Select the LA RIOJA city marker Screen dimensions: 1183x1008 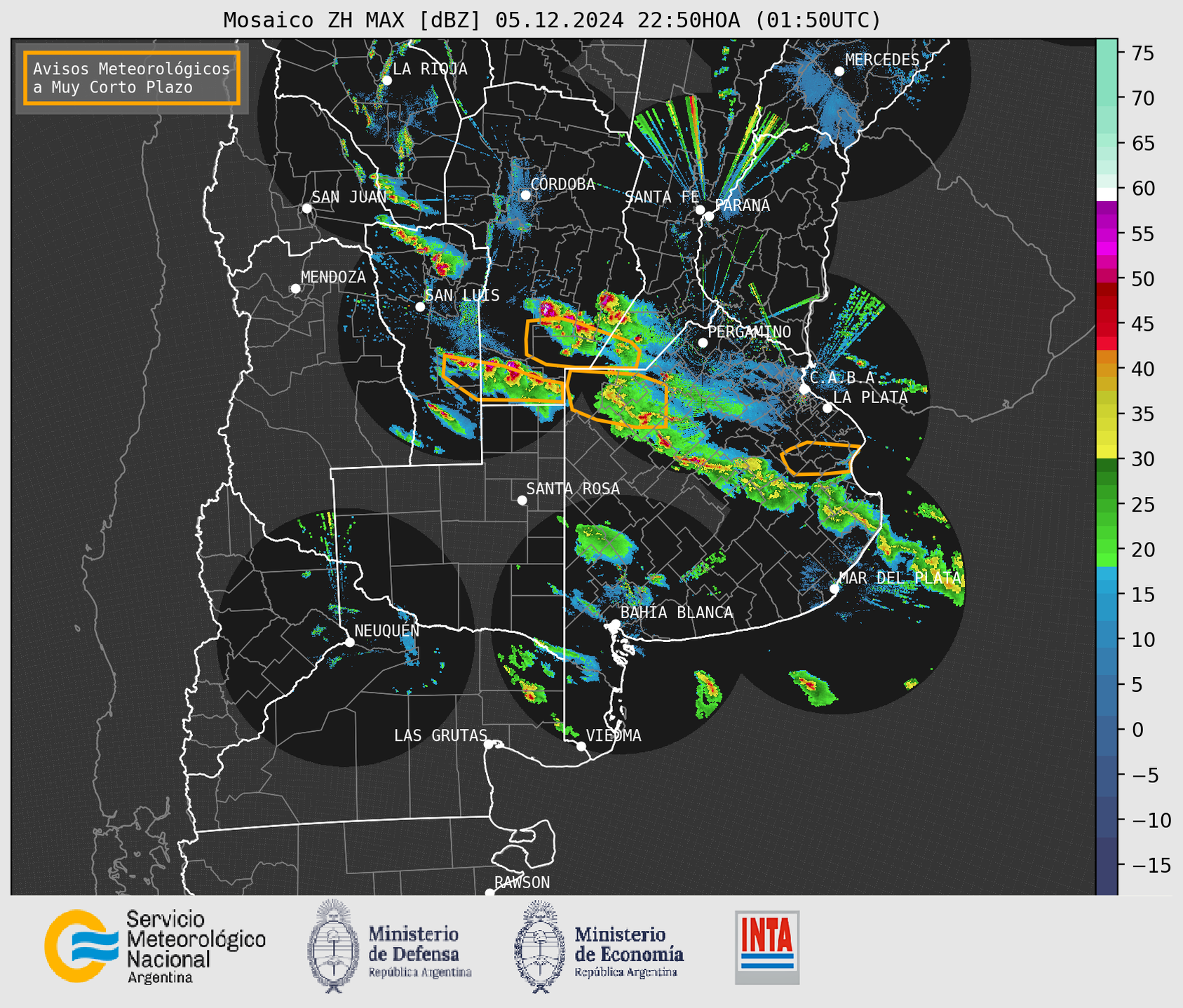click(387, 81)
